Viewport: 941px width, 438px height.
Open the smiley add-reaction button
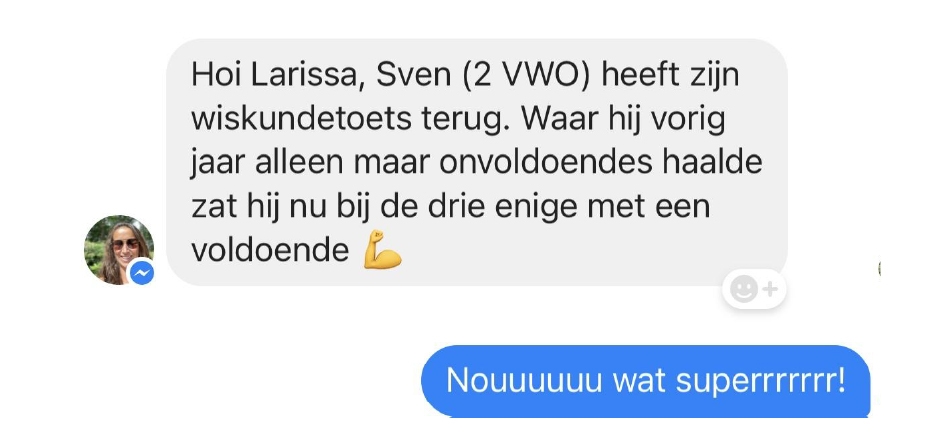754,290
